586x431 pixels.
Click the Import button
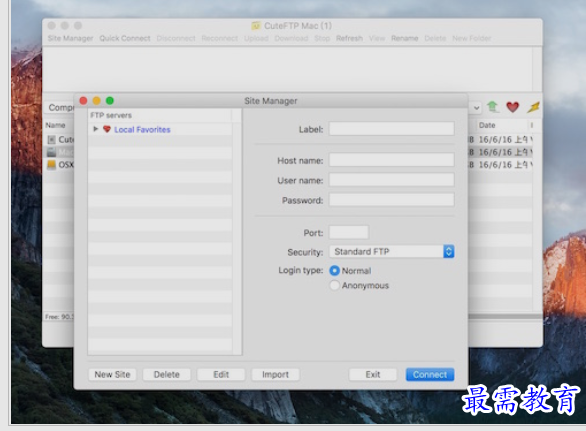tap(276, 375)
